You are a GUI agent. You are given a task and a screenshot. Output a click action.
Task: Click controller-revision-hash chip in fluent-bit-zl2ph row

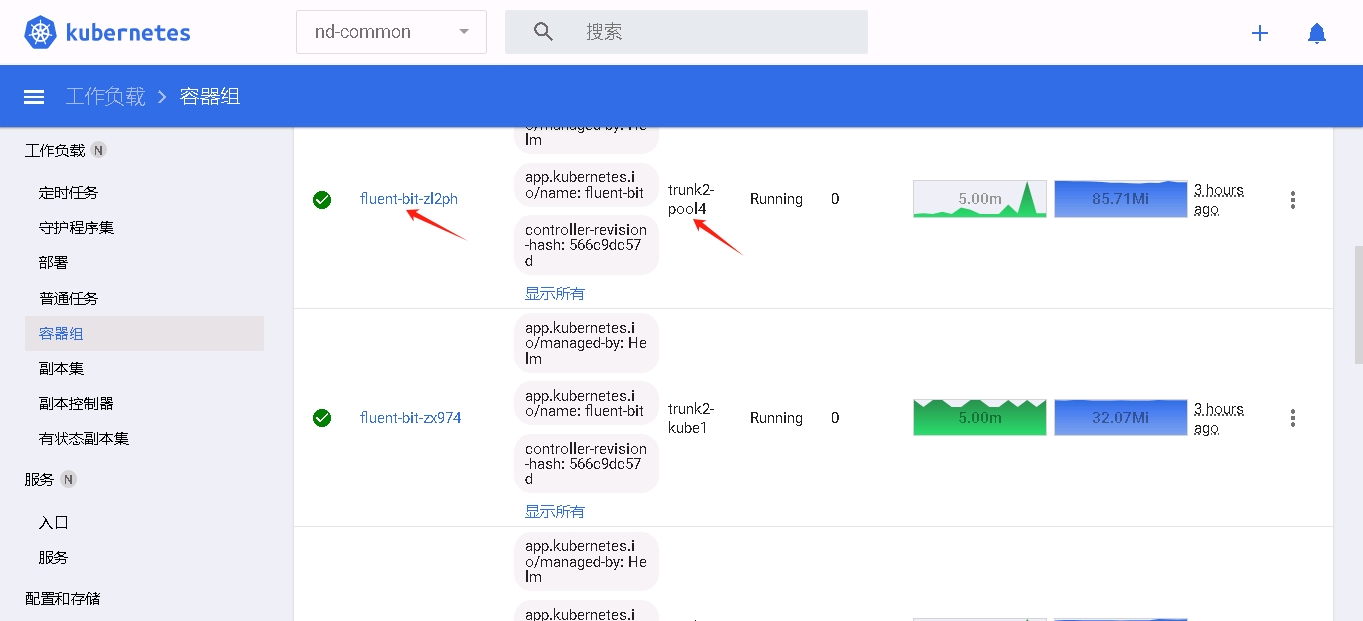[x=586, y=245]
